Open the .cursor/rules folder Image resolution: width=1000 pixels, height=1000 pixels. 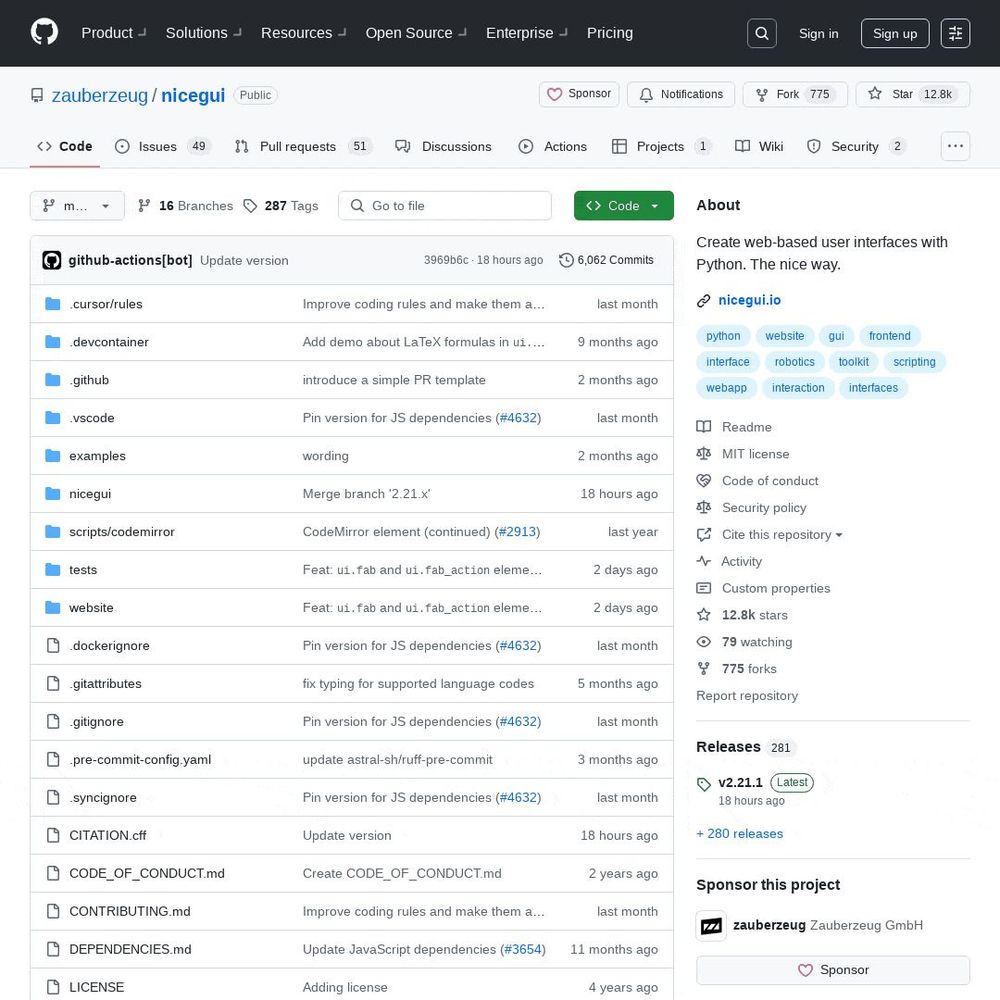[106, 304]
